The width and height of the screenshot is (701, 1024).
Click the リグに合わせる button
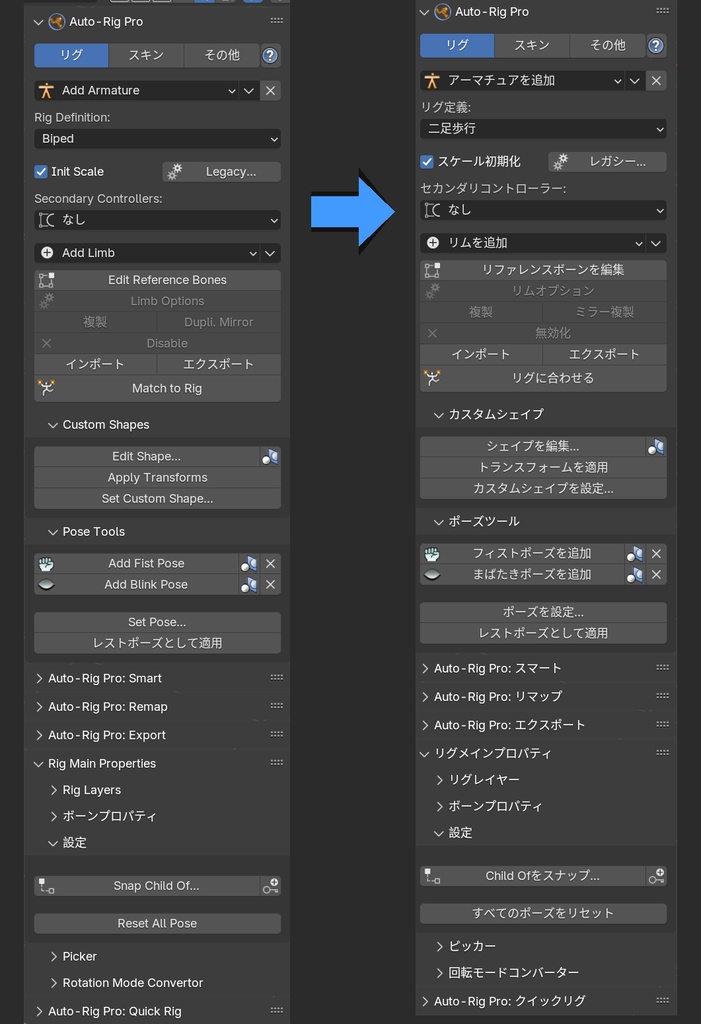(543, 378)
